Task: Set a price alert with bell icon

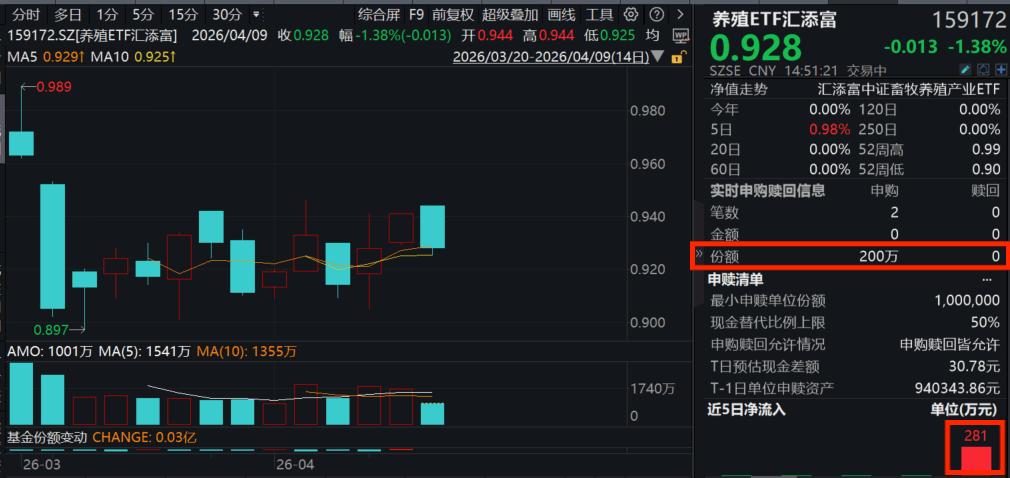Action: [x=982, y=70]
